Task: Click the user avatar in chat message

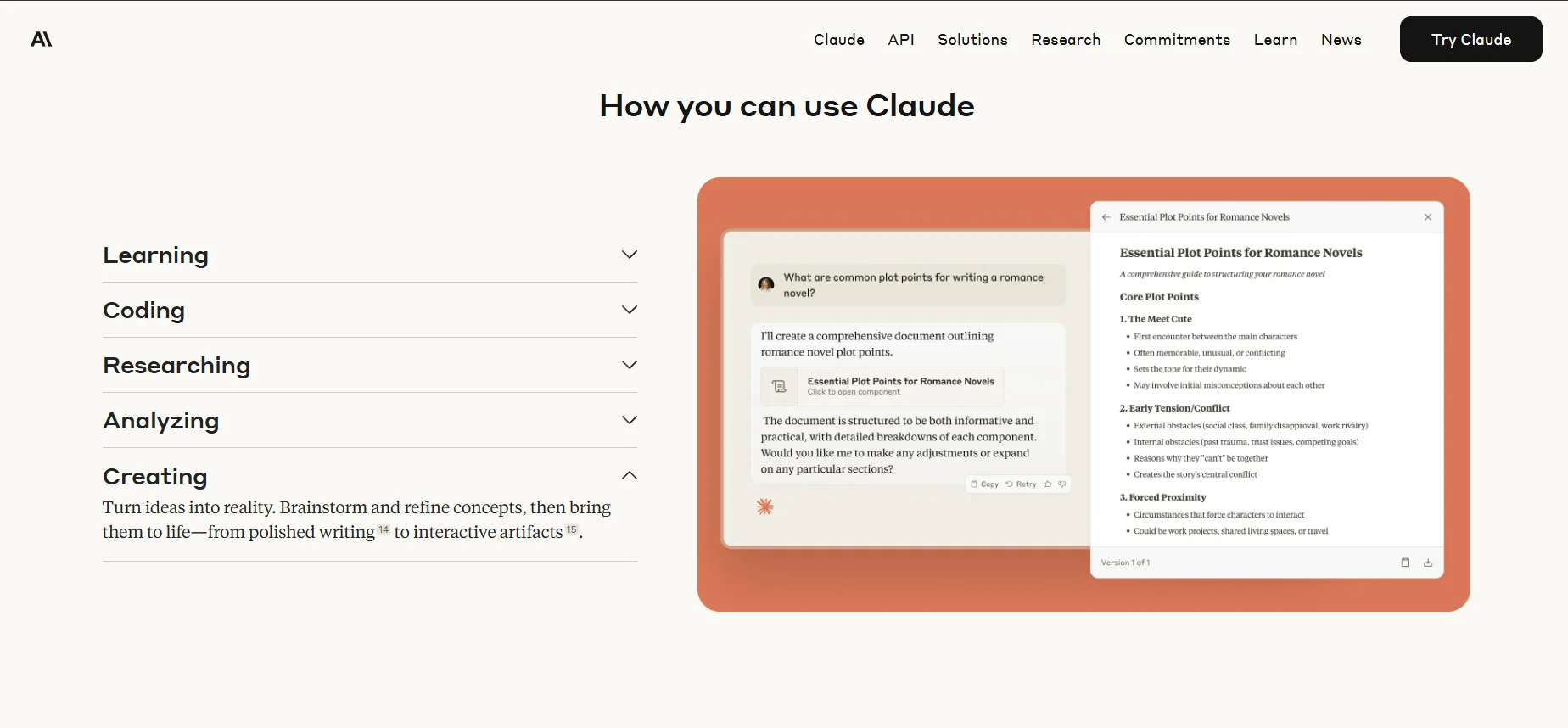Action: pyautogui.click(x=766, y=284)
